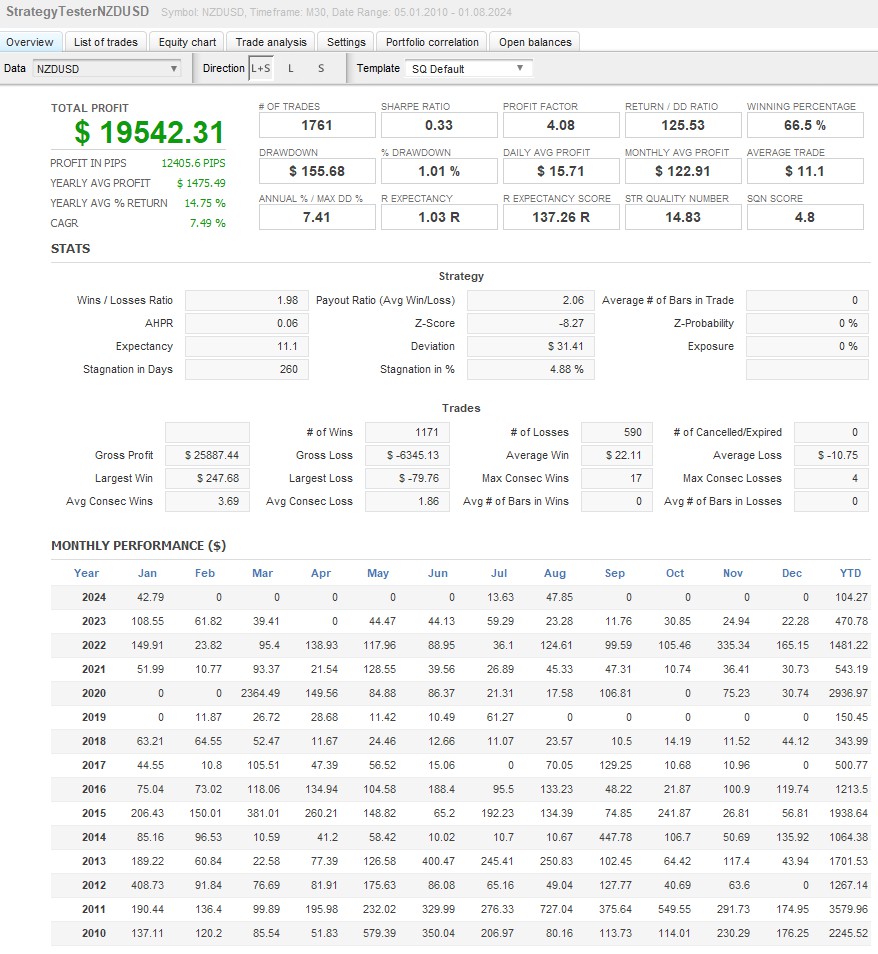Click the Largest Loss field $ -79.76
This screenshot has width=878, height=954.
[x=407, y=479]
